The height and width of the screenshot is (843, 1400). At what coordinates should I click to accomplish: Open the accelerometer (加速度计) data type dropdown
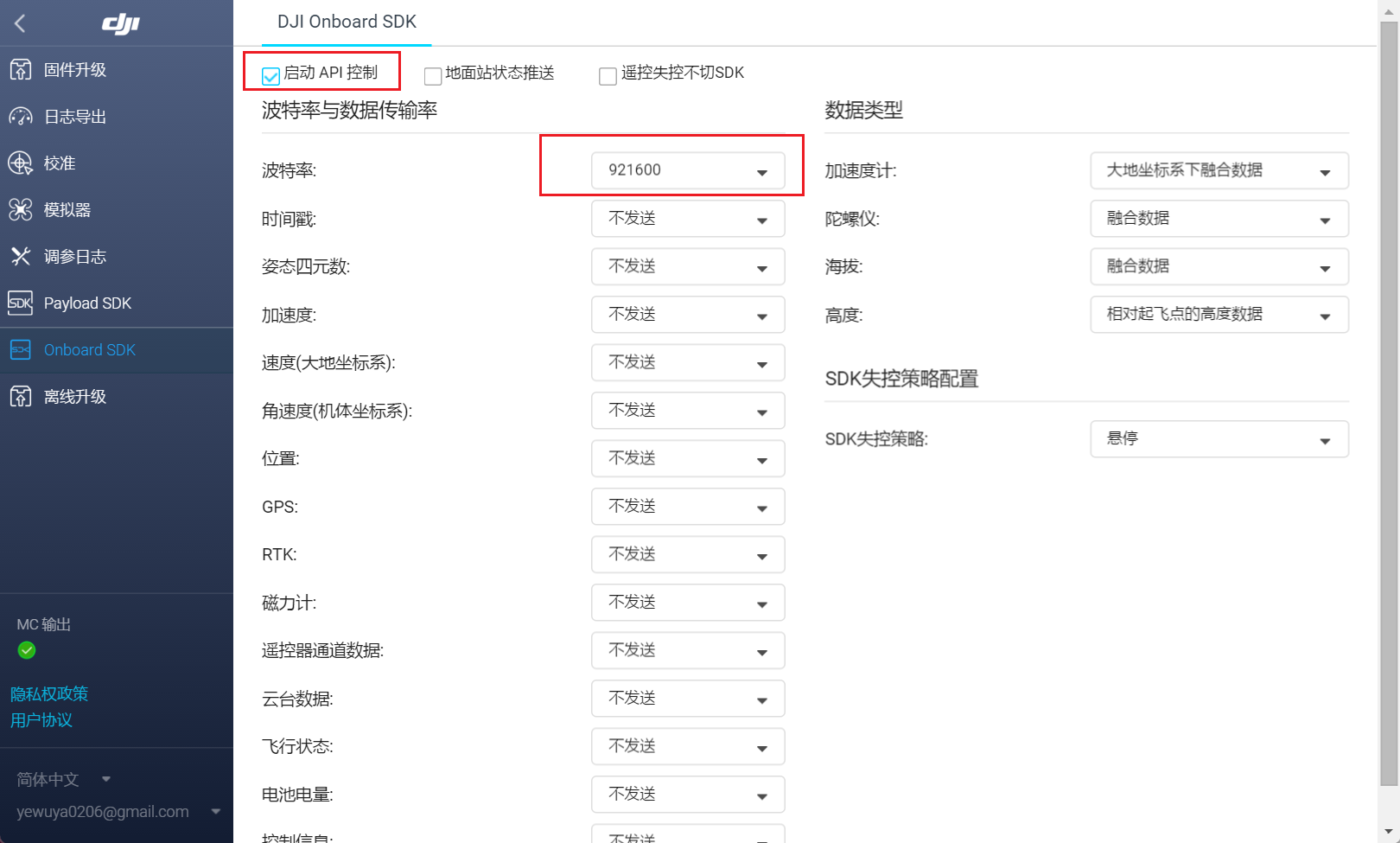coord(1219,171)
